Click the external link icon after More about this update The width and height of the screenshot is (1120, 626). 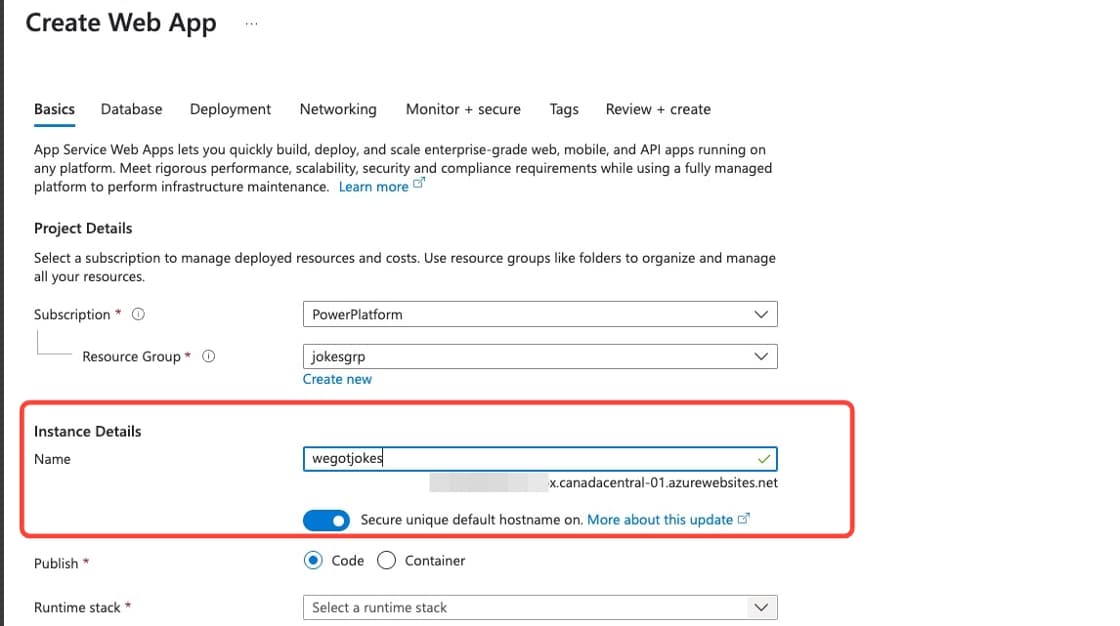[x=744, y=518]
